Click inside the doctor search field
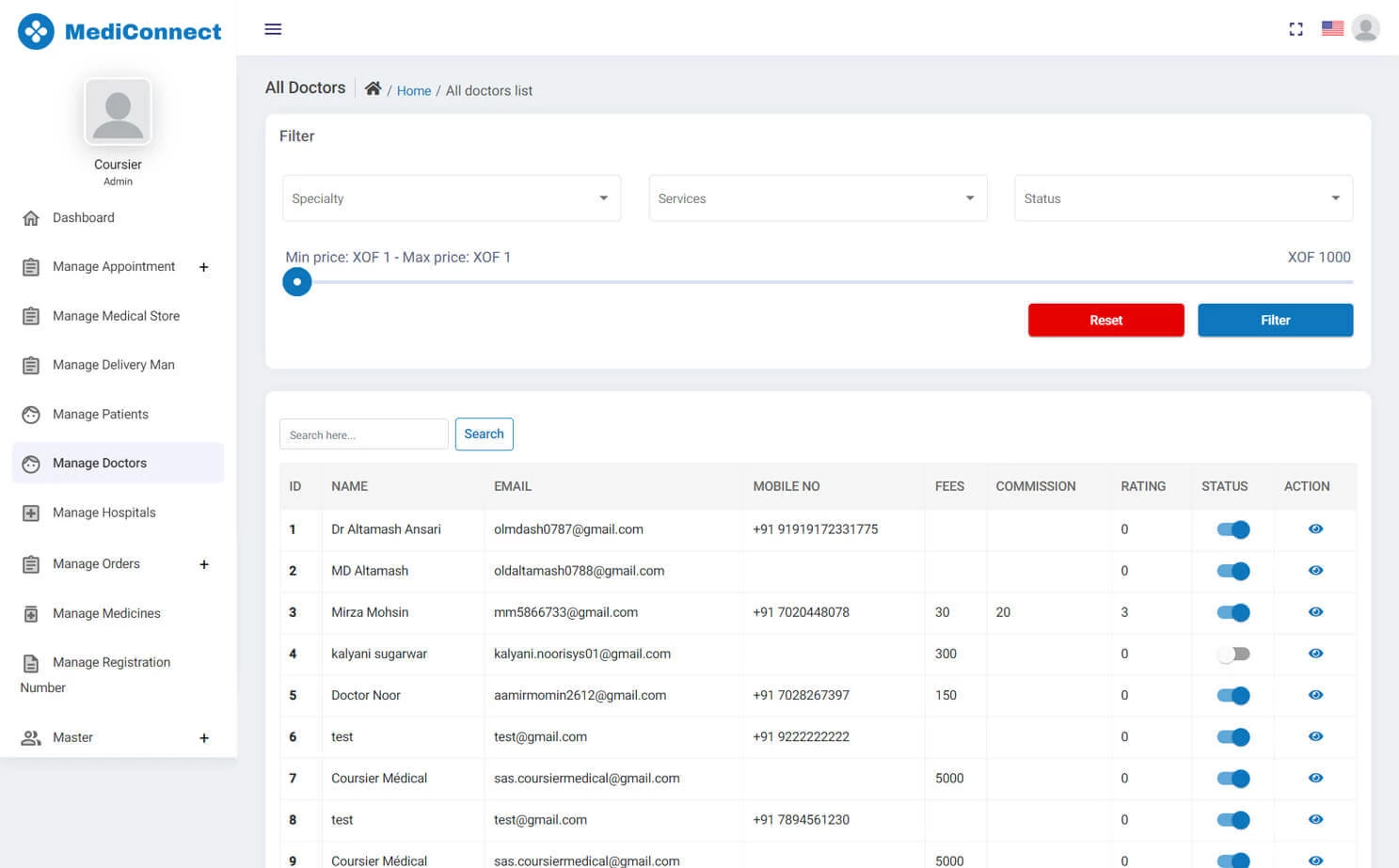The width and height of the screenshot is (1399, 868). pyautogui.click(x=363, y=434)
